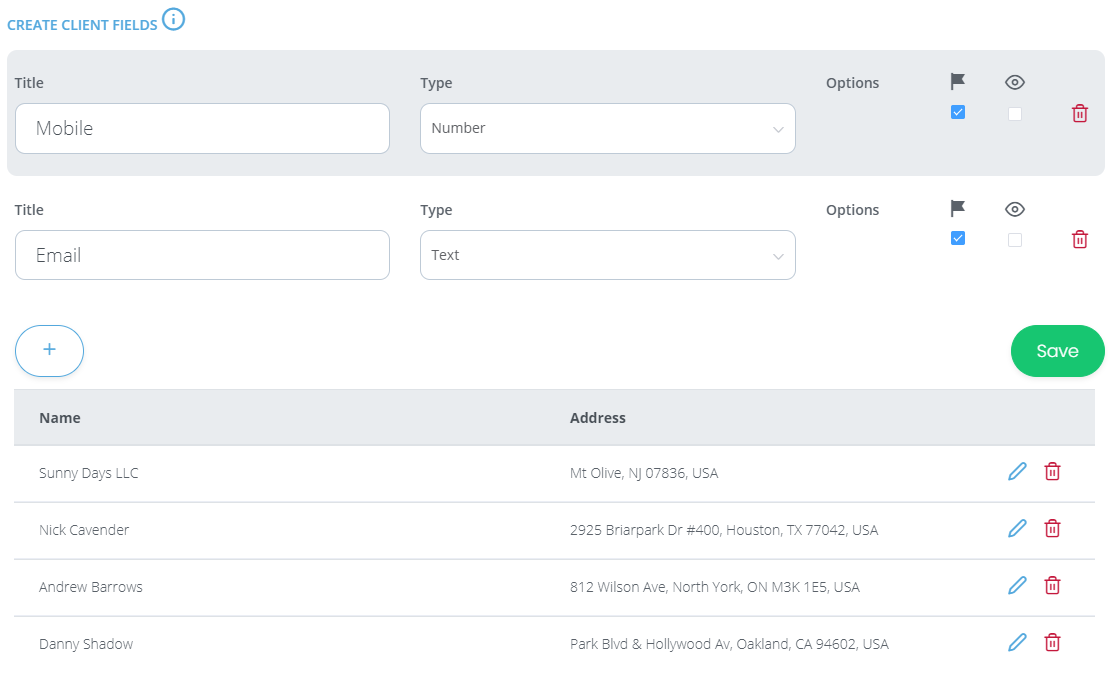
Task: Delete Sunny Days LLC client
Action: (1053, 471)
